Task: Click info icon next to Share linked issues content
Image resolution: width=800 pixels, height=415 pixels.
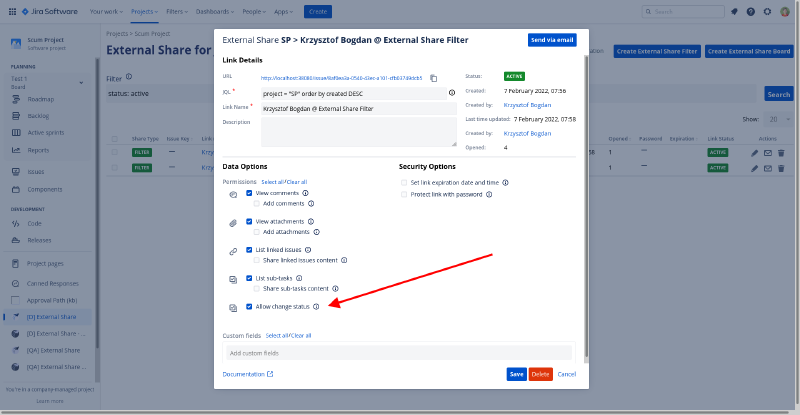Action: point(344,260)
